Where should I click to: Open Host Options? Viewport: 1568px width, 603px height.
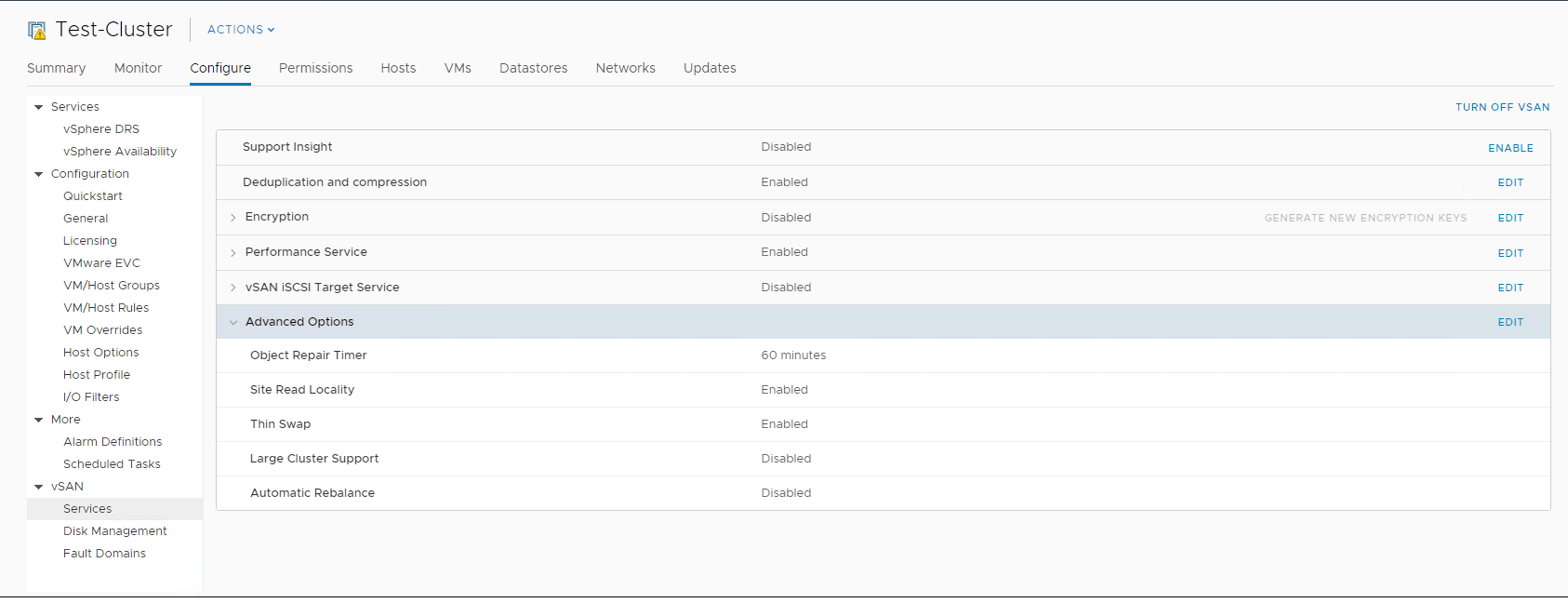100,353
